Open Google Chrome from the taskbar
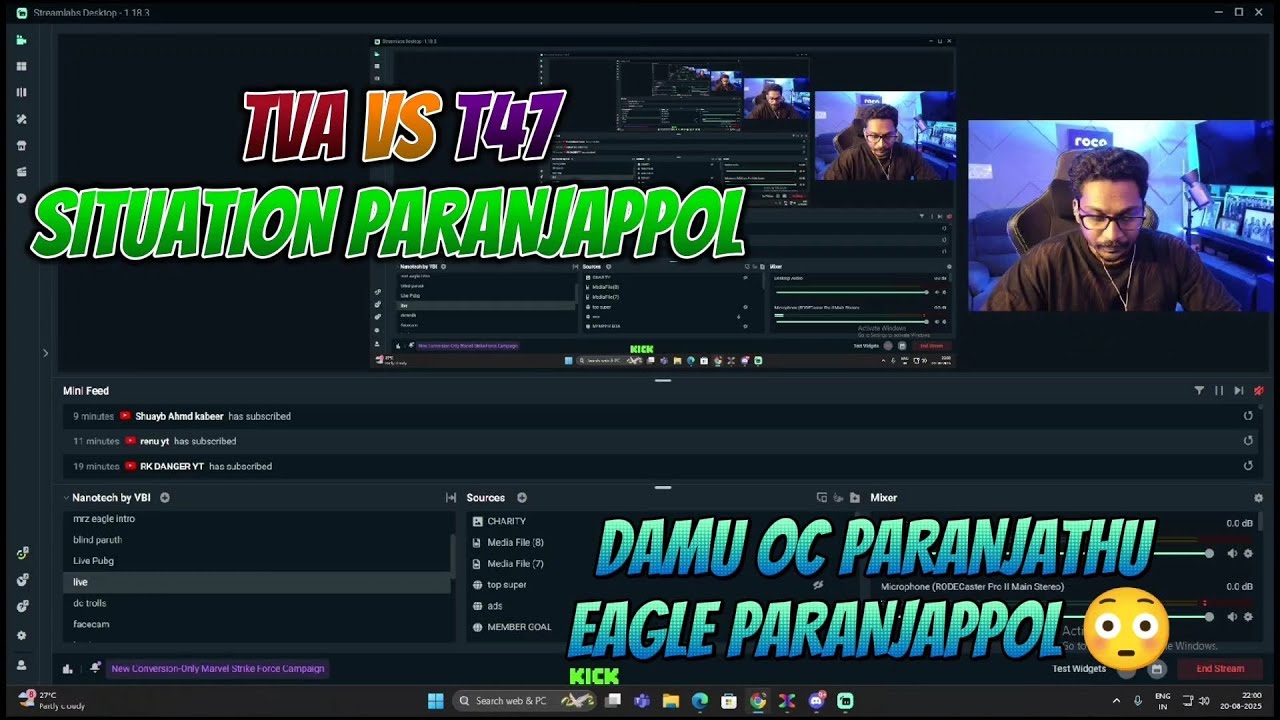The width and height of the screenshot is (1280, 720). click(x=758, y=701)
